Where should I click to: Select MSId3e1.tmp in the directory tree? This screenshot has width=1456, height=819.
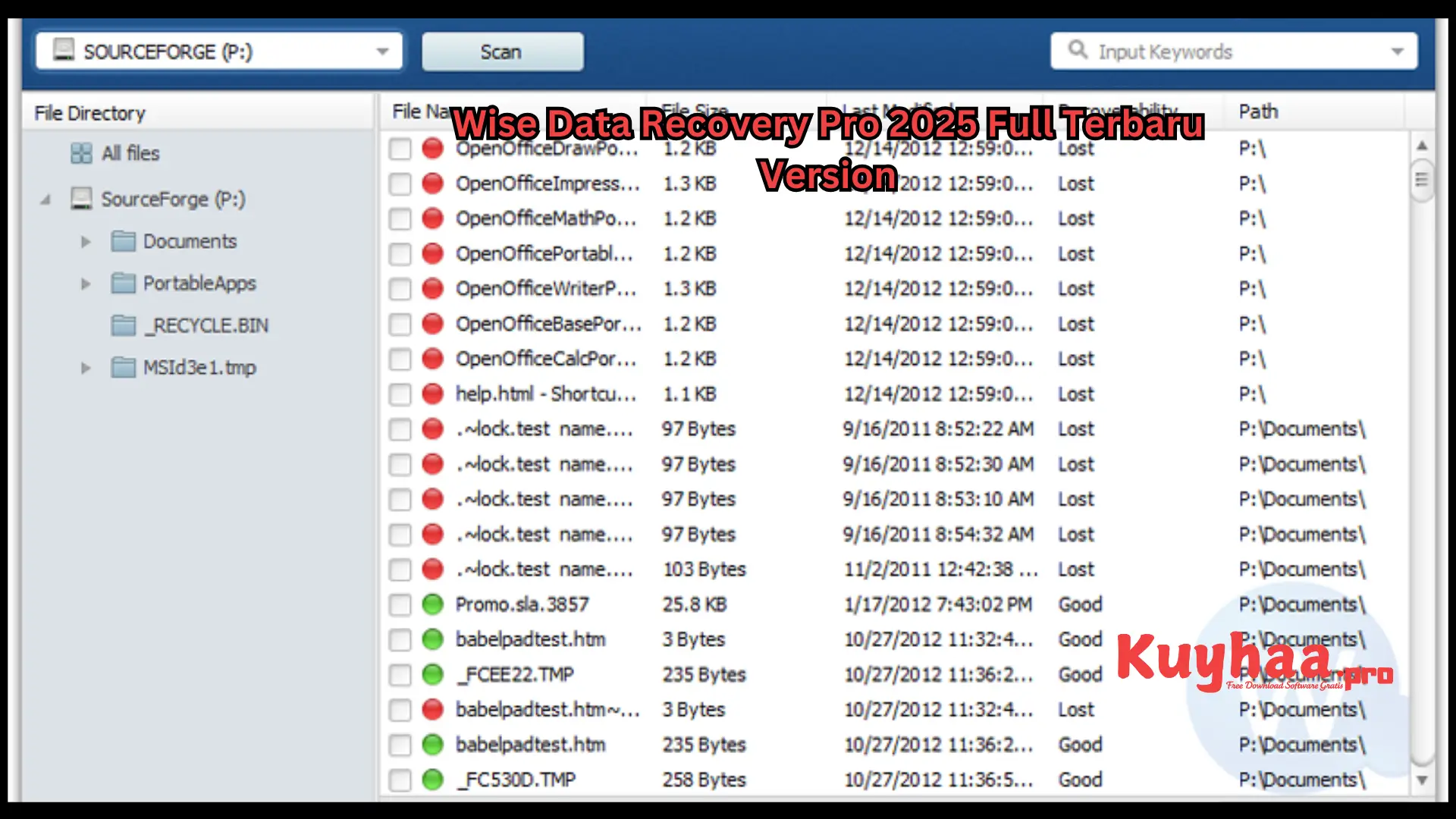(199, 367)
